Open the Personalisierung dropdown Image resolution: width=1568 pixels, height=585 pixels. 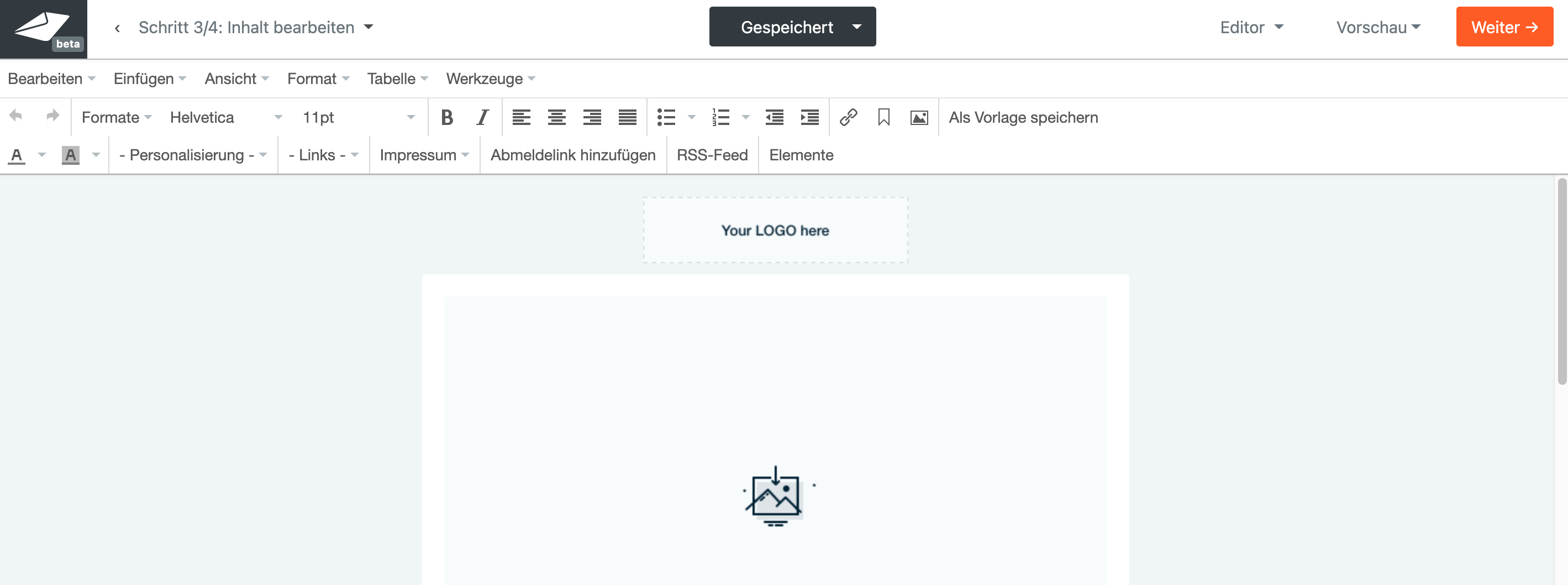click(193, 155)
